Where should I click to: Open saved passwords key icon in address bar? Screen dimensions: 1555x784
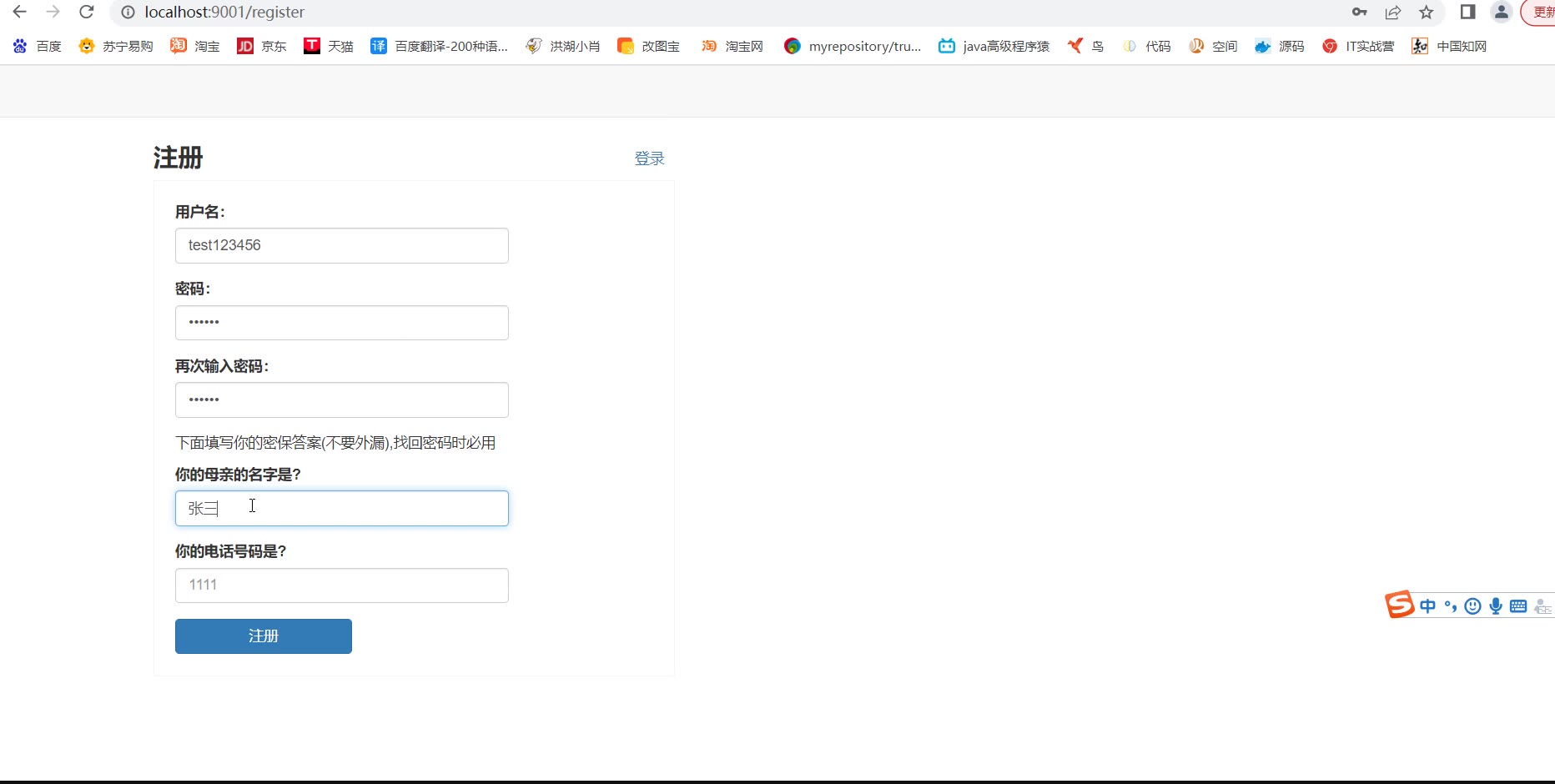point(1360,12)
